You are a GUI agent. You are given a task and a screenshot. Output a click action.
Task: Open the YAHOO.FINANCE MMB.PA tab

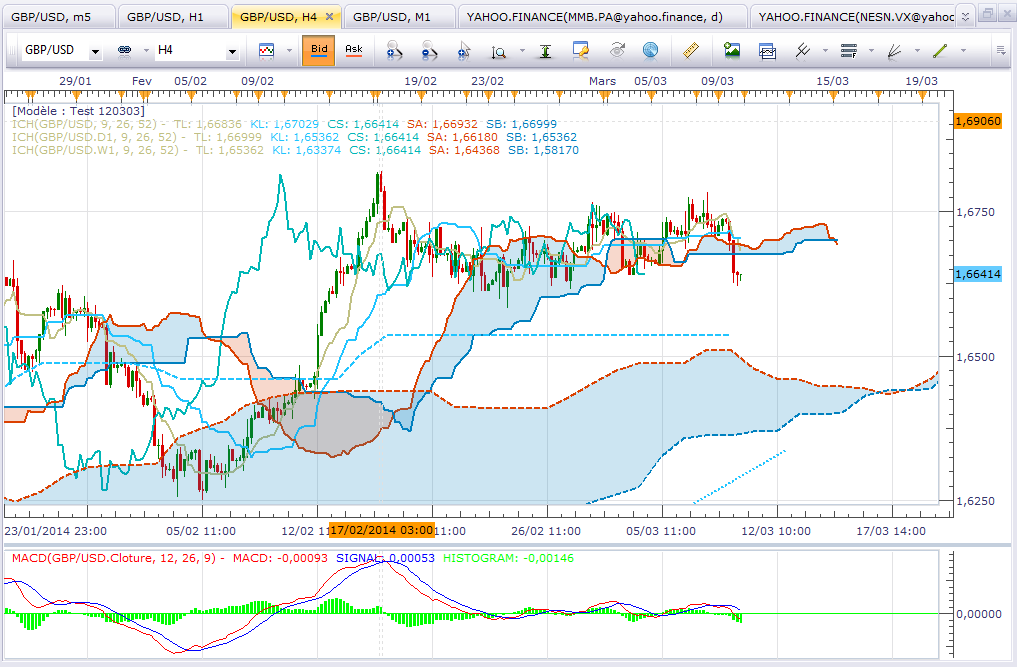[602, 17]
